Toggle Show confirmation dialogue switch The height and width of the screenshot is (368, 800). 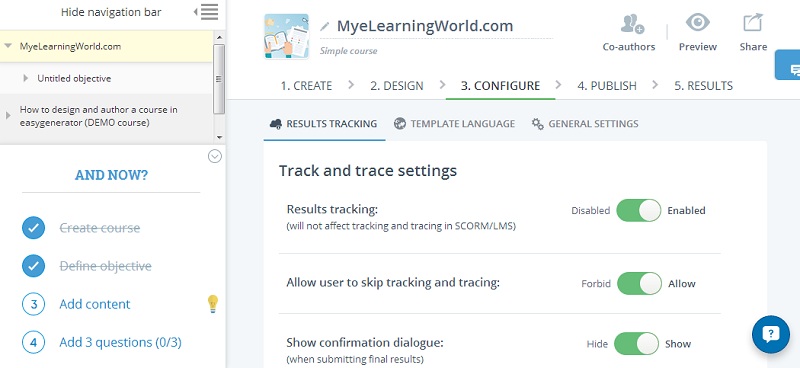click(636, 344)
